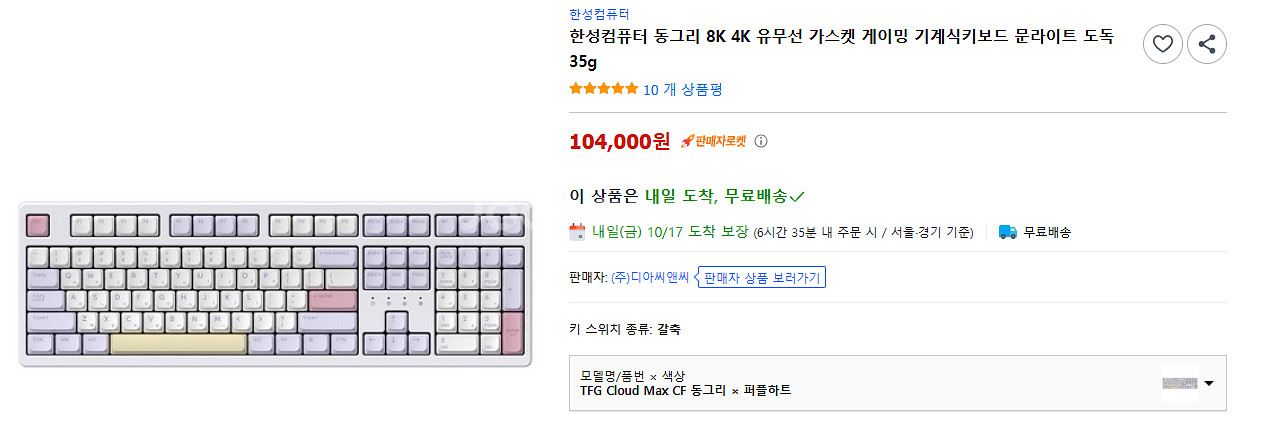The width and height of the screenshot is (1270, 427).
Task: Click calendar icon beside delivery date
Action: coord(577,232)
